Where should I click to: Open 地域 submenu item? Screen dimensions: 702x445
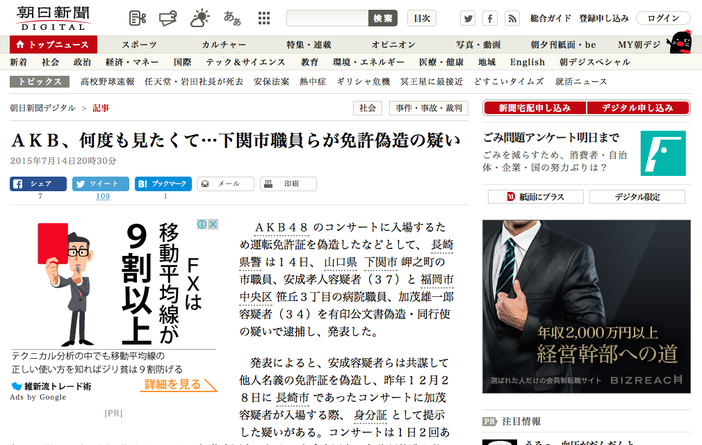coord(487,62)
